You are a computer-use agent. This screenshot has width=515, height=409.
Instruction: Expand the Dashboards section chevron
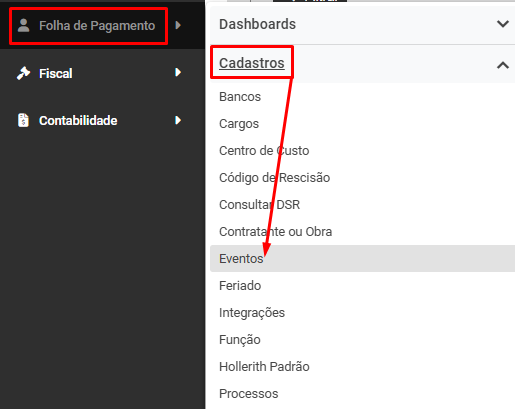tap(503, 24)
